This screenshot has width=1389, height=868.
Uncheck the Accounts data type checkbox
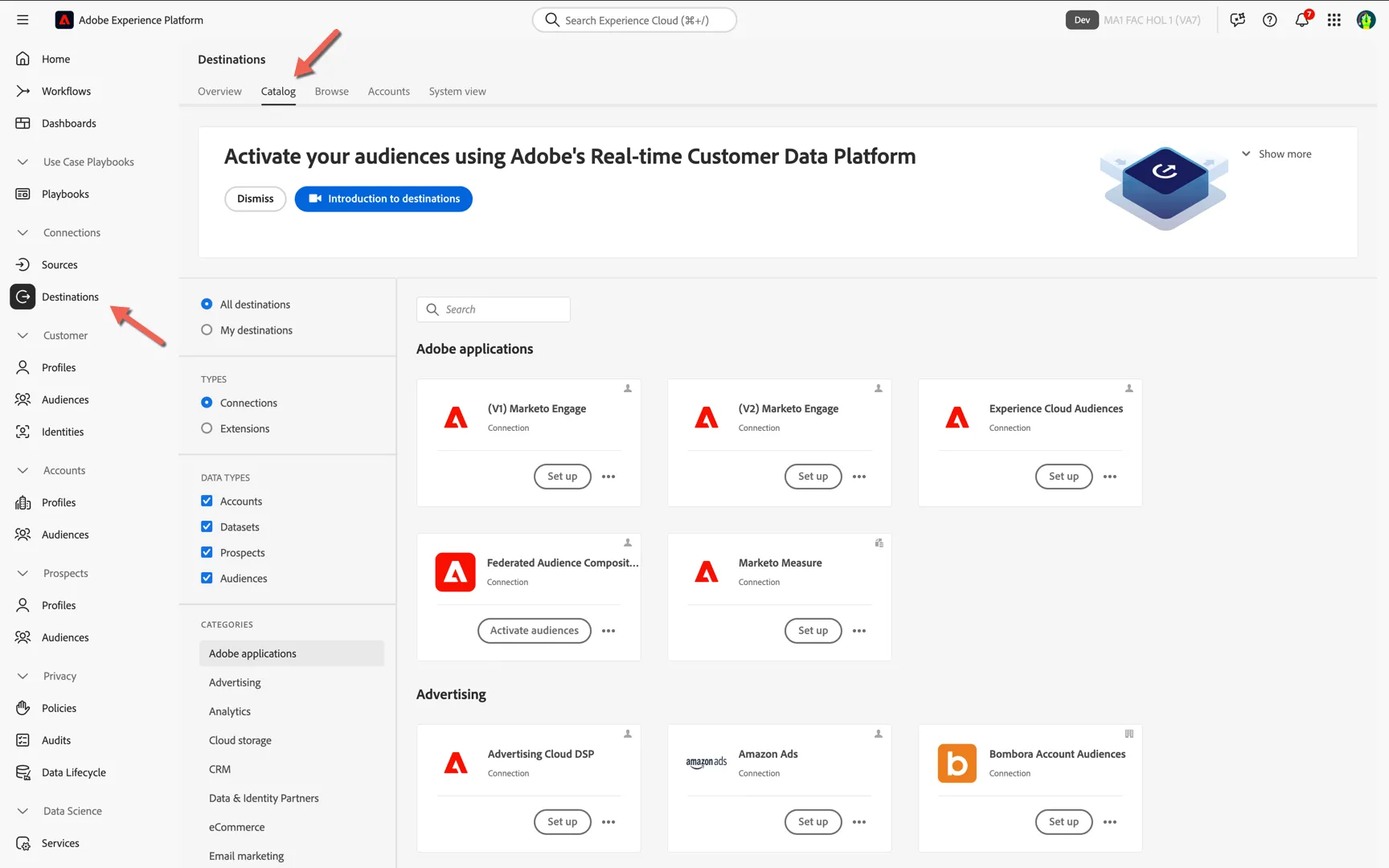point(207,501)
